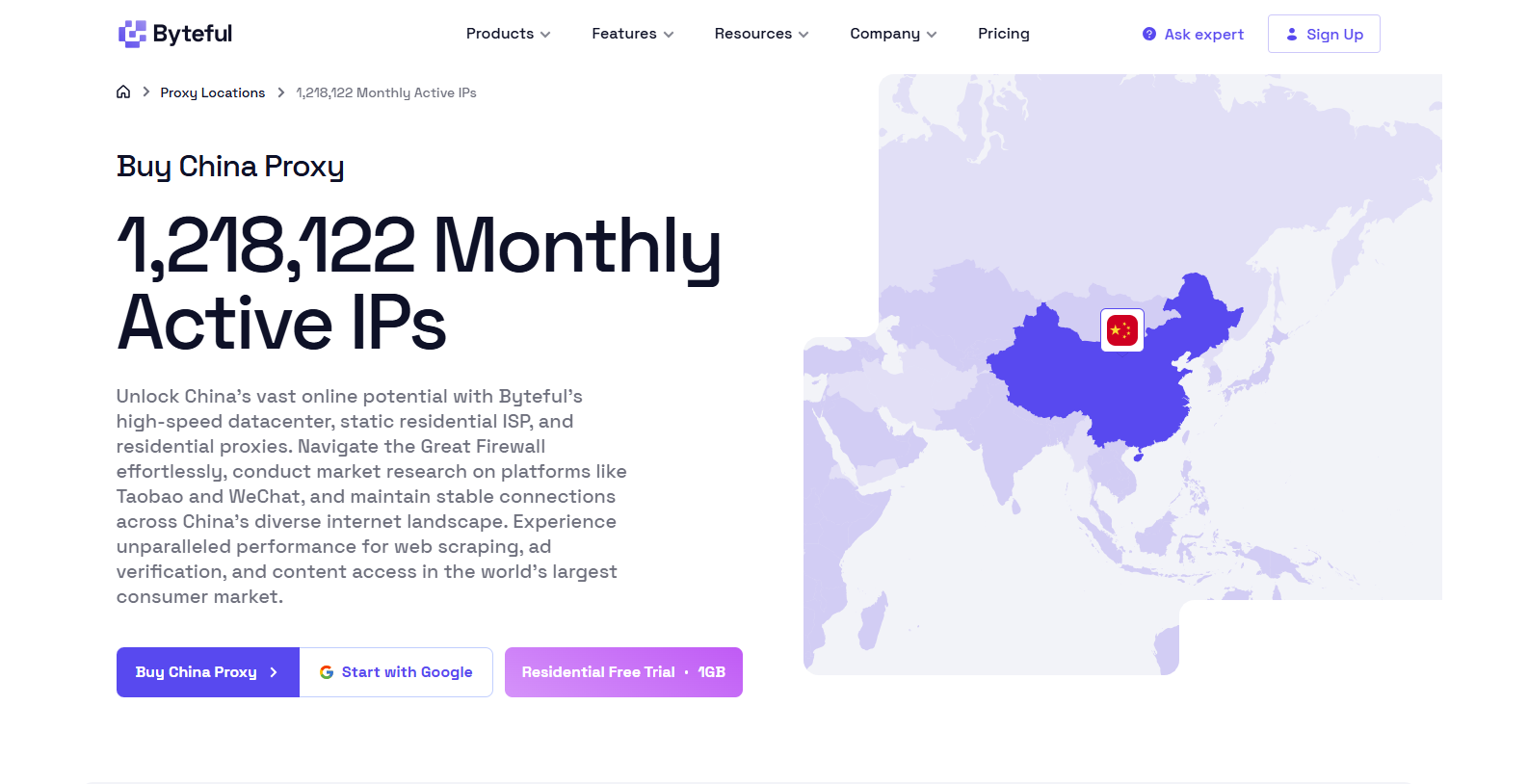Click the 'Buy China Proxy' heading text
Screen dimensions: 1528x784
point(230,167)
